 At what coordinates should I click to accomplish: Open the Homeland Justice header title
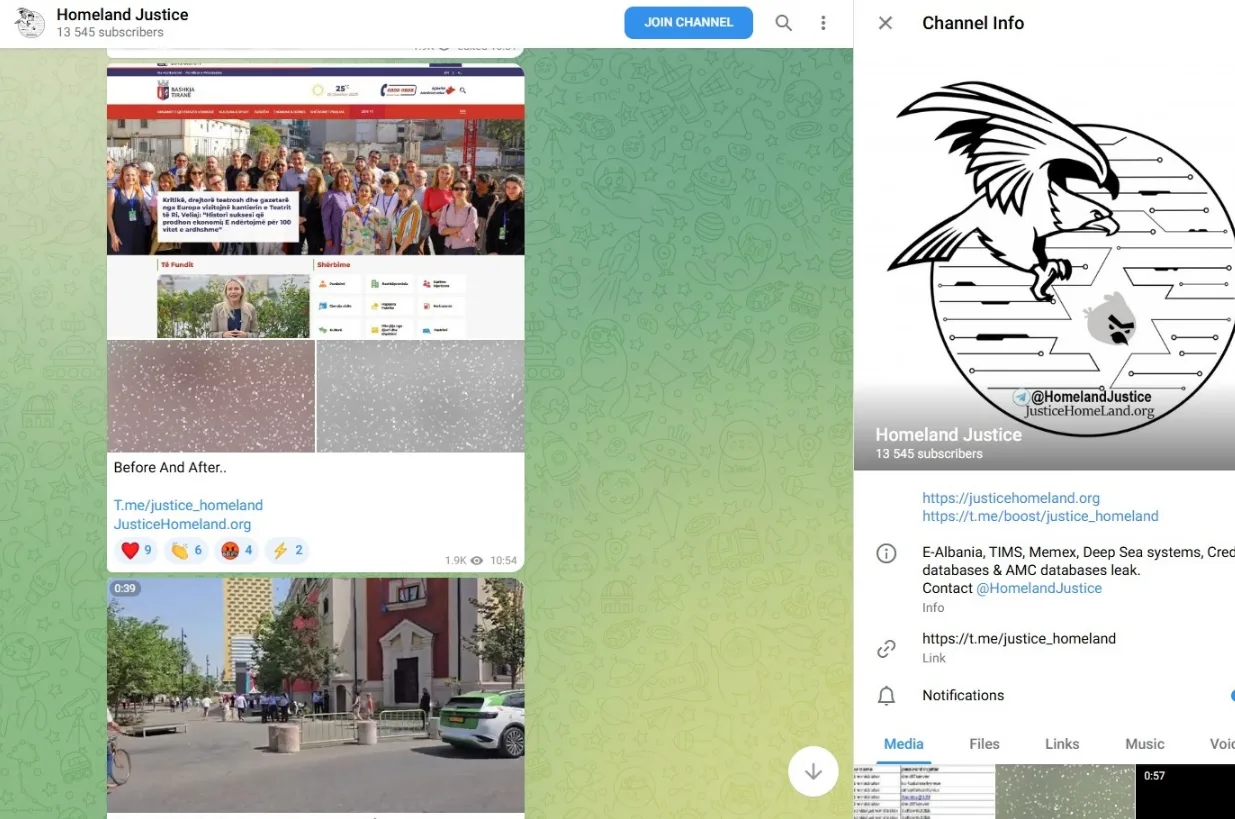[x=122, y=14]
